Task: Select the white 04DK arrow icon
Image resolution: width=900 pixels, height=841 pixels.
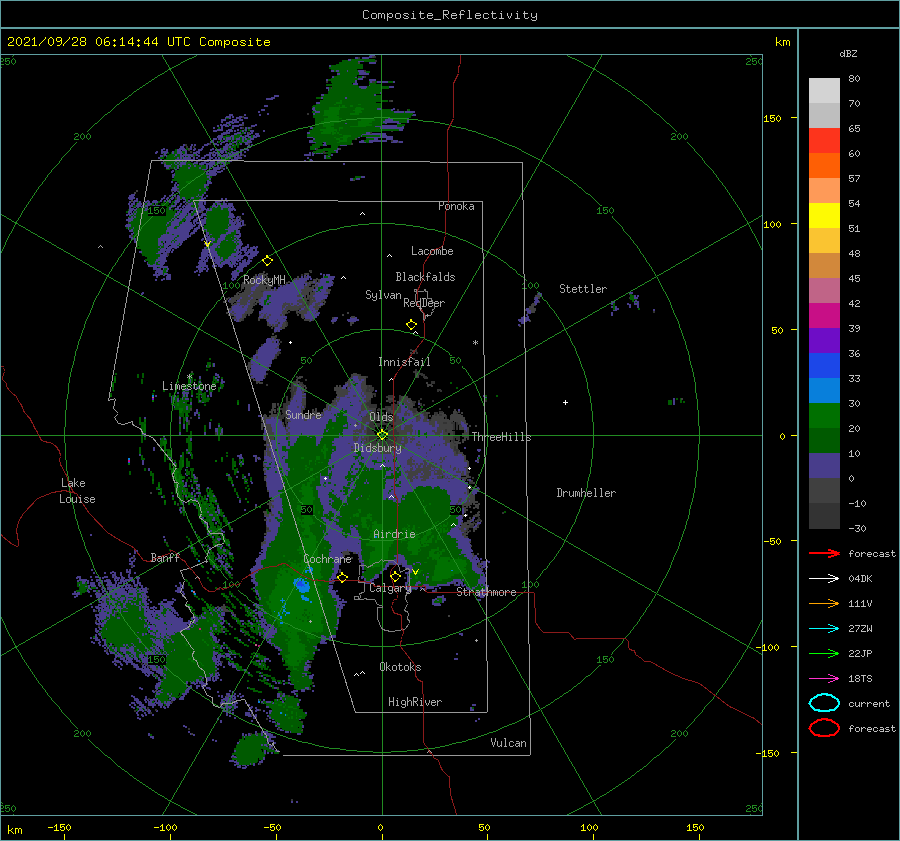Action: tap(824, 579)
